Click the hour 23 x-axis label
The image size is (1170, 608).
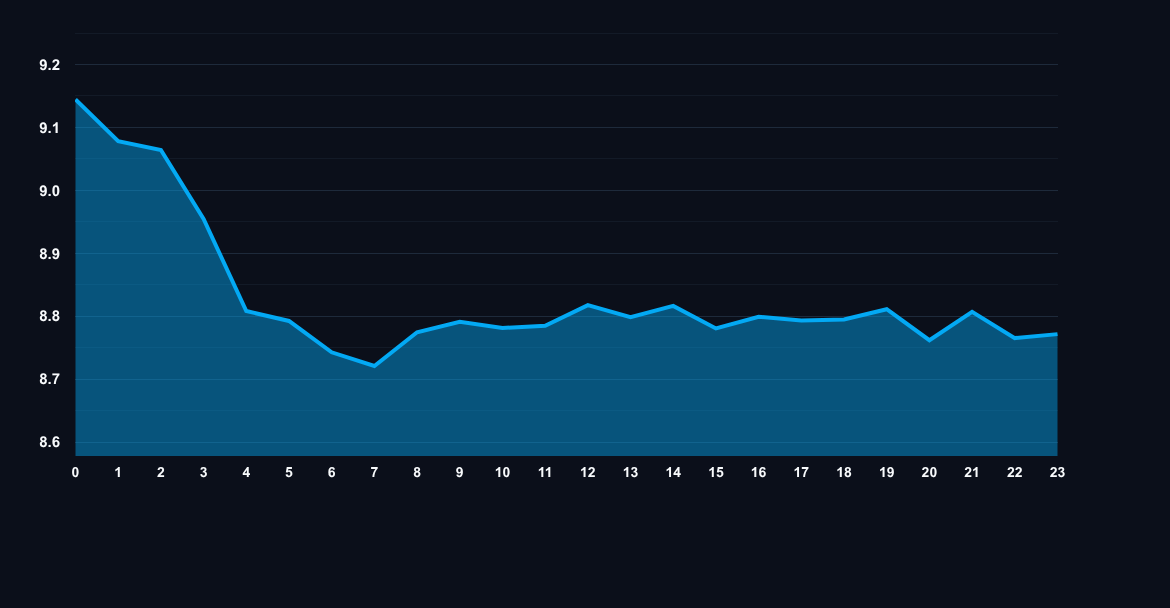1057,471
